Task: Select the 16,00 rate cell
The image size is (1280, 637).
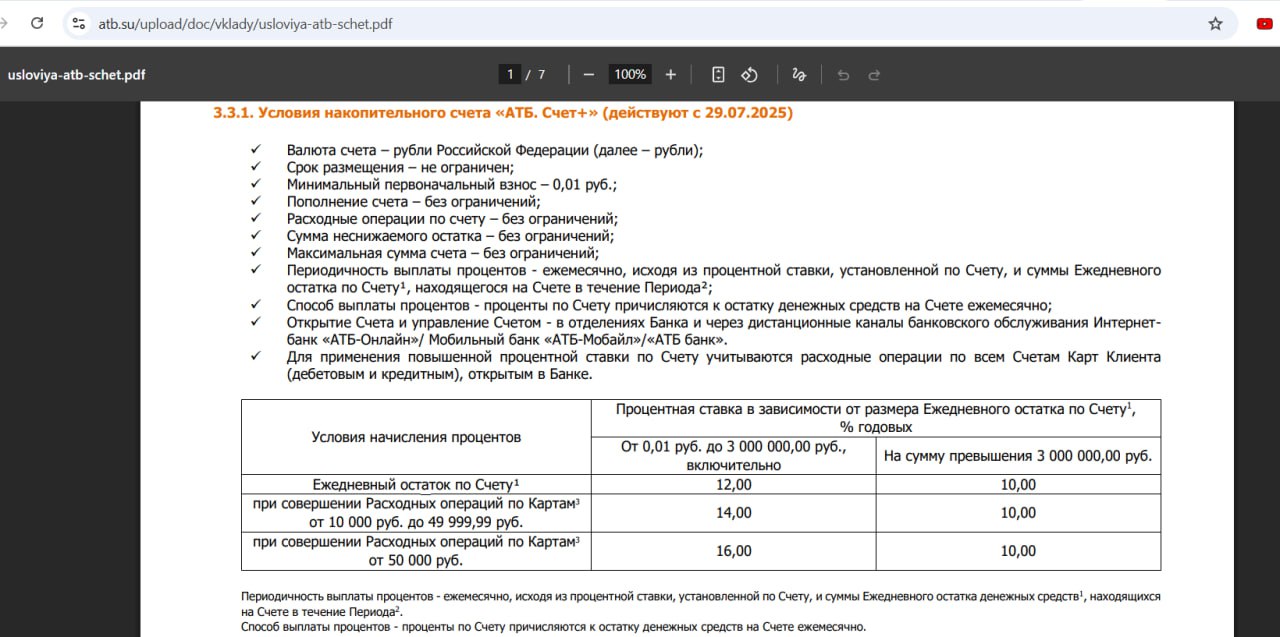Action: pyautogui.click(x=734, y=550)
